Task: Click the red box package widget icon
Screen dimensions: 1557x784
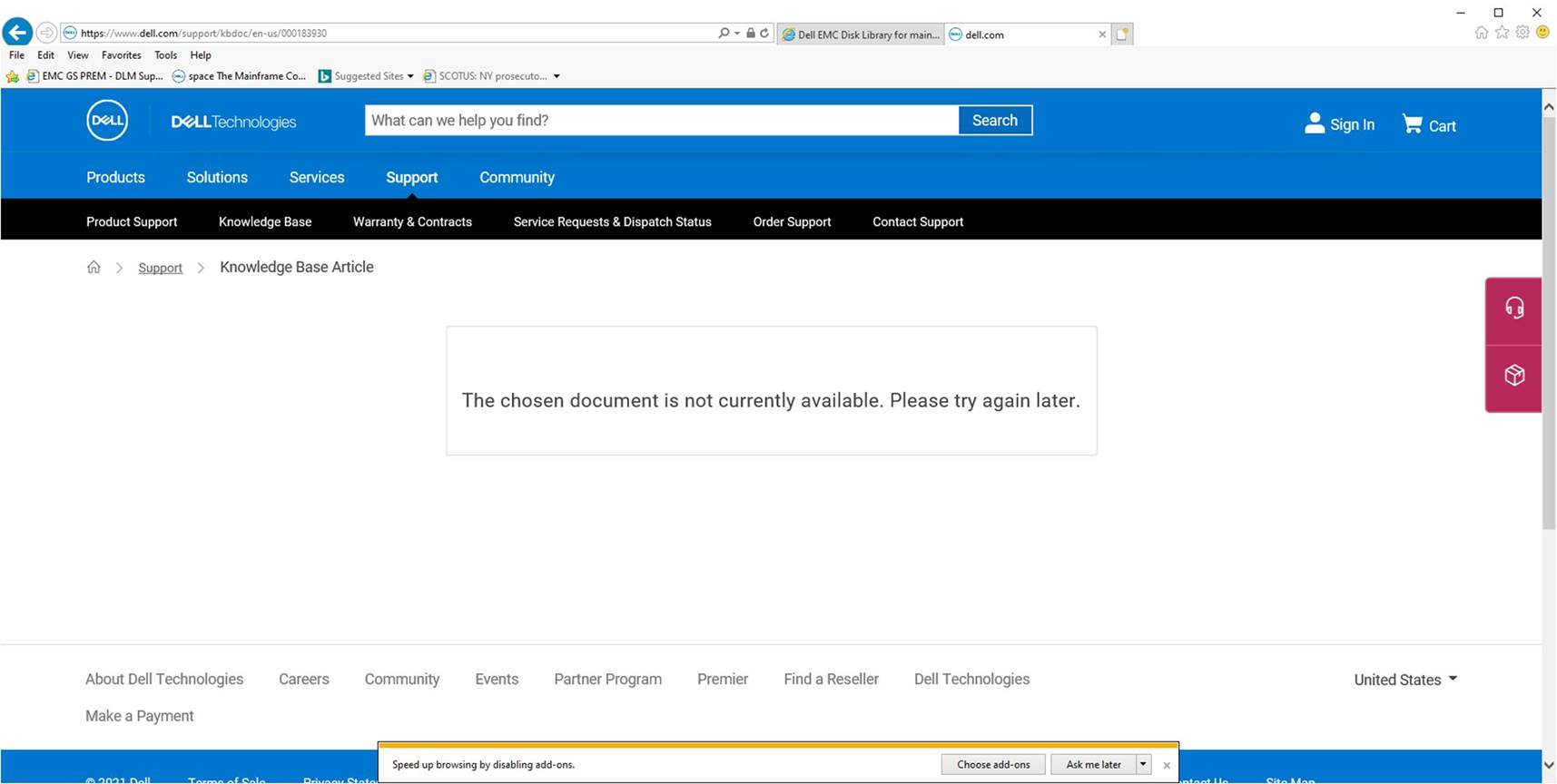Action: click(x=1513, y=376)
